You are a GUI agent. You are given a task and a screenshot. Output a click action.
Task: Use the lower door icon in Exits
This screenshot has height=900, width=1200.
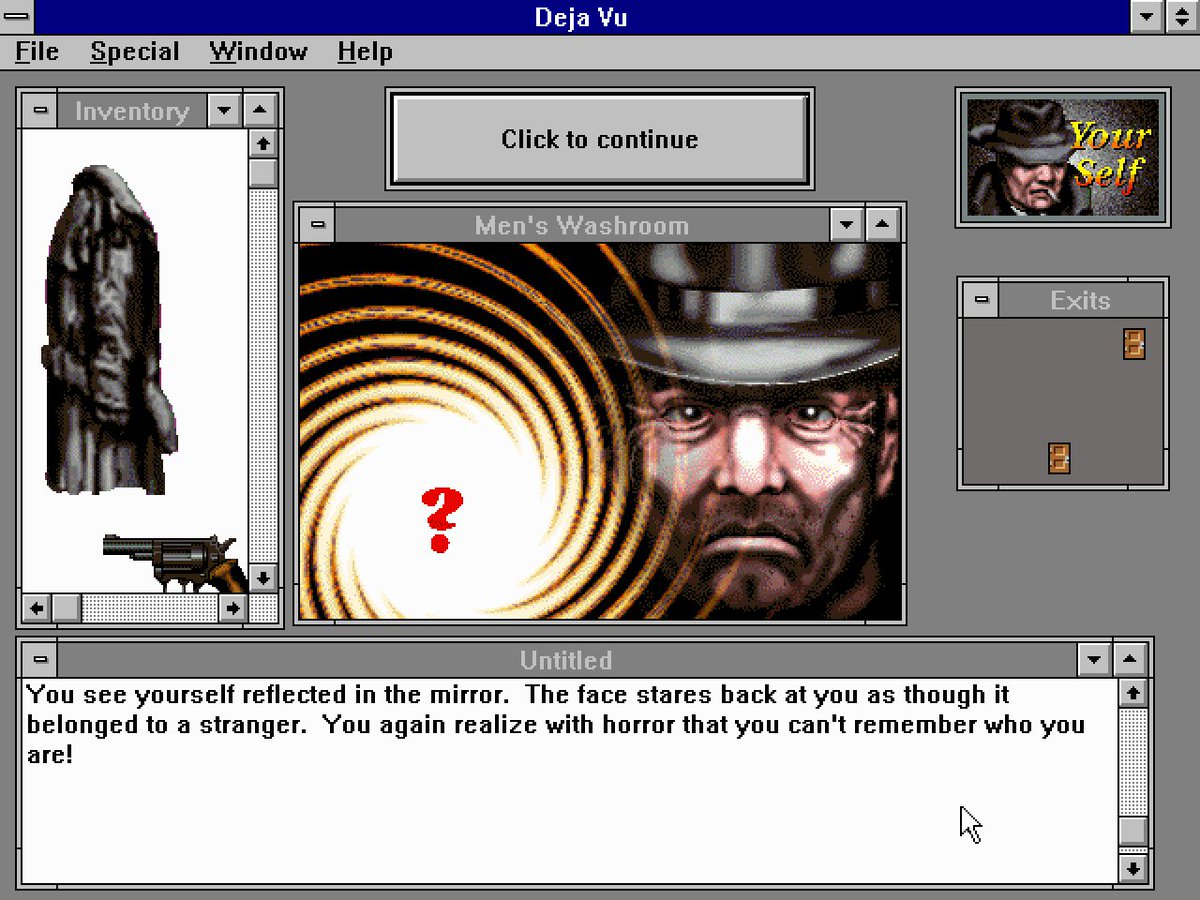1059,458
